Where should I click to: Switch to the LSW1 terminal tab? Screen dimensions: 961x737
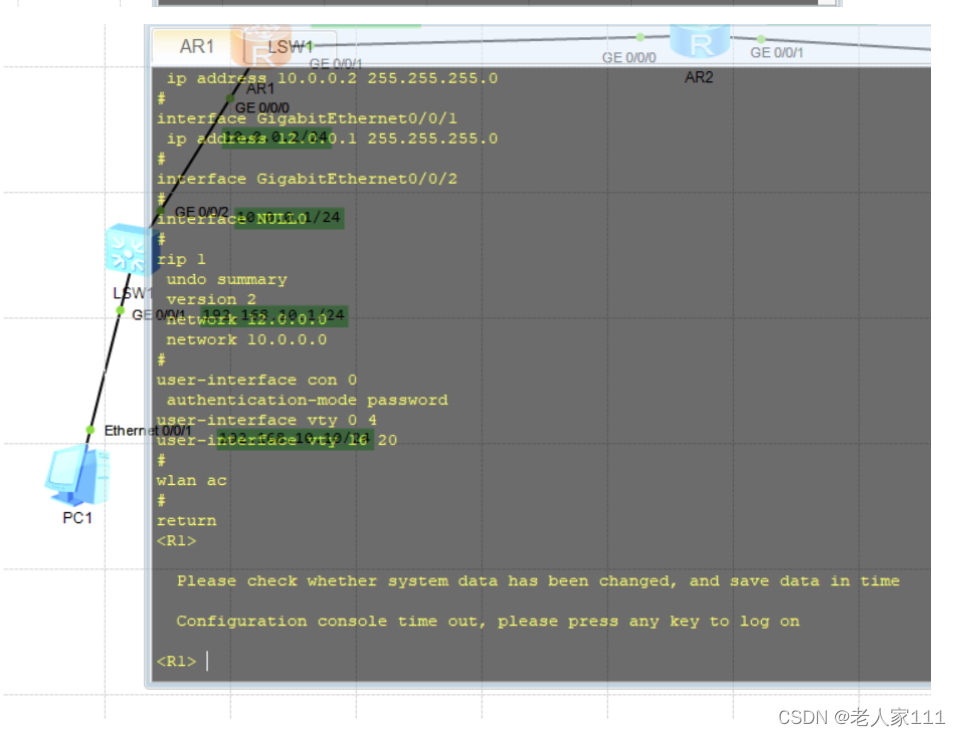coord(290,47)
